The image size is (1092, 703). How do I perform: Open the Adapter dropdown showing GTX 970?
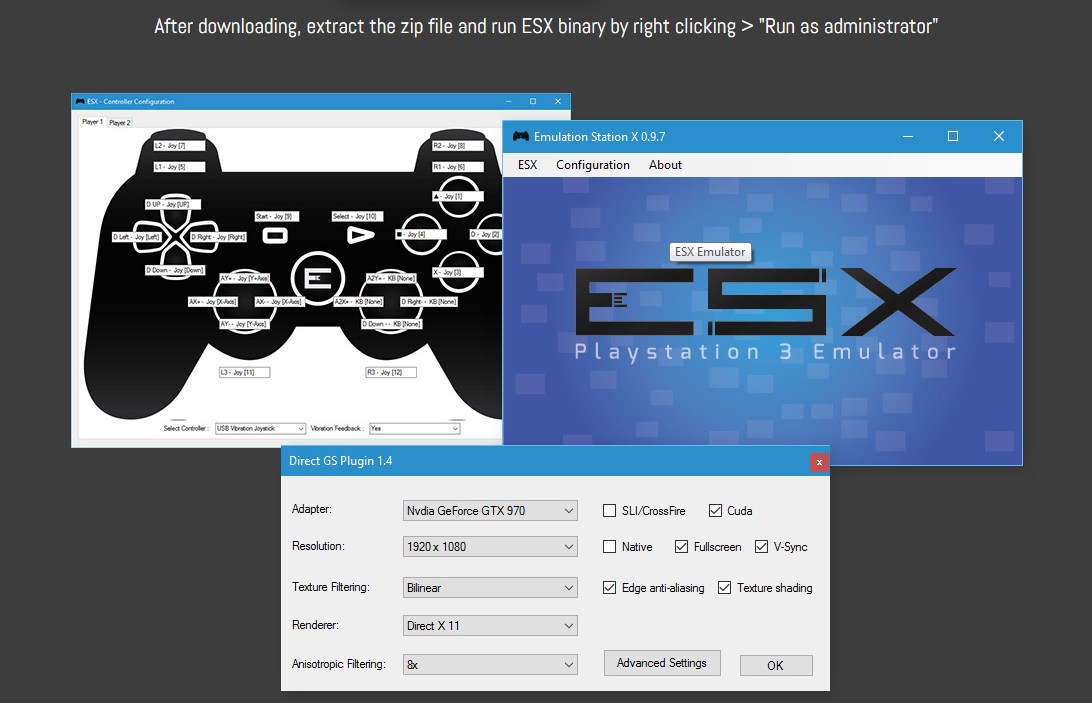click(490, 511)
